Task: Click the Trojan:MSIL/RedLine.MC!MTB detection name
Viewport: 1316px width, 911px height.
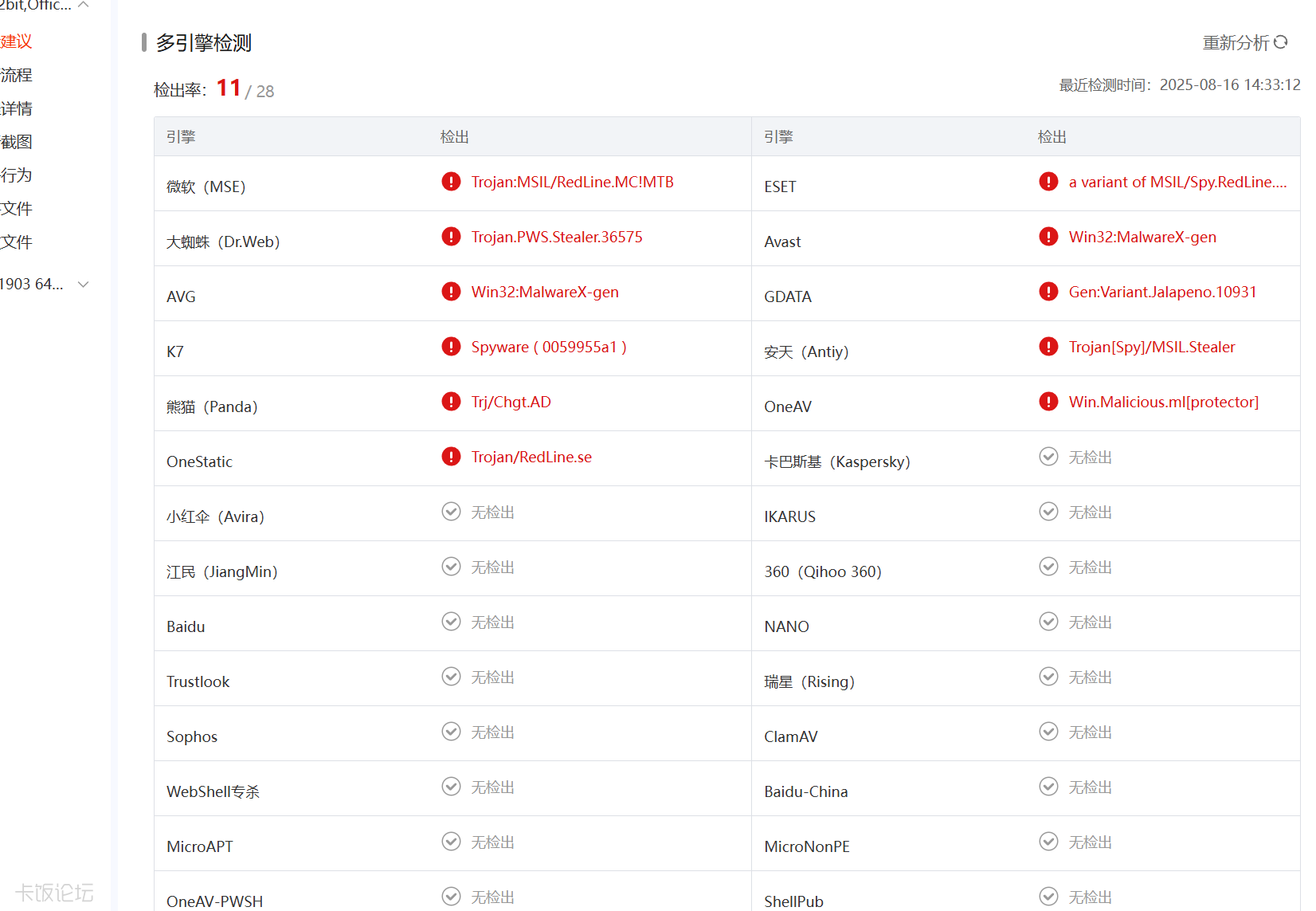Action: (572, 183)
